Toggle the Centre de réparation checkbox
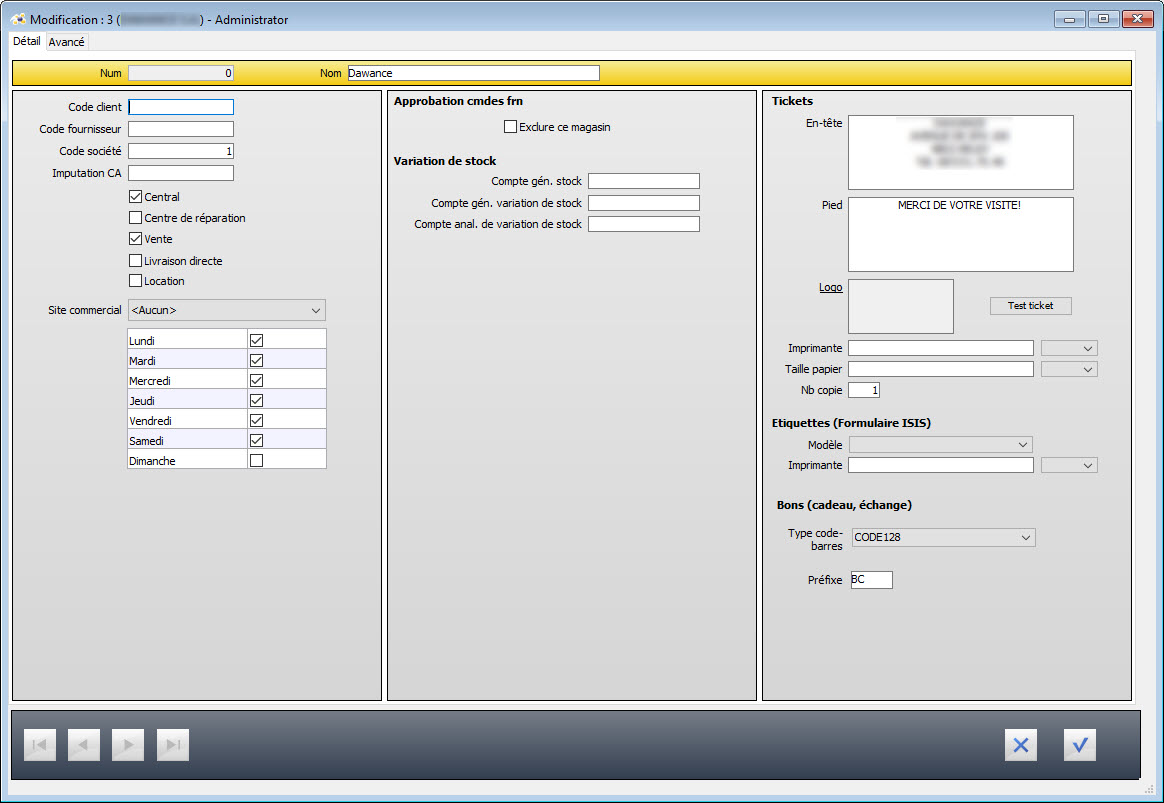 click(x=136, y=218)
